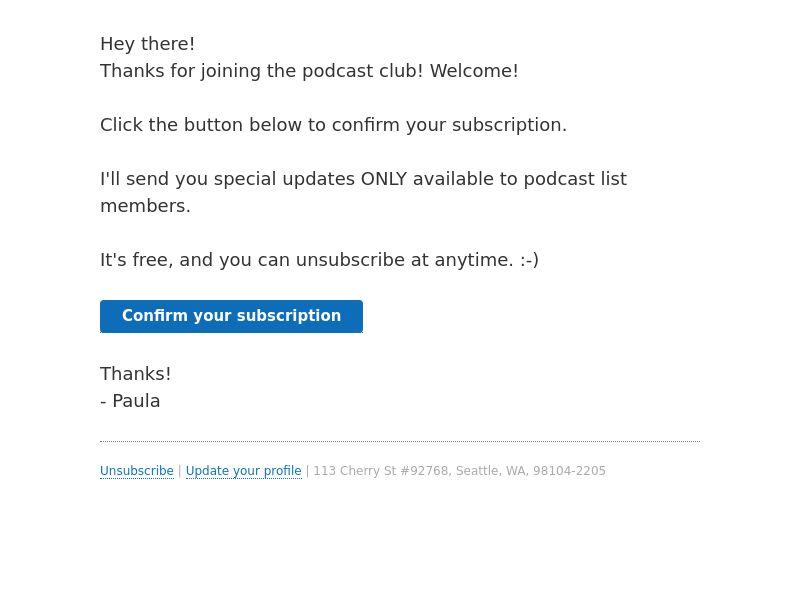The image size is (800, 600).
Task: Click the pipe separator after Unsubscribe
Action: pyautogui.click(x=180, y=471)
